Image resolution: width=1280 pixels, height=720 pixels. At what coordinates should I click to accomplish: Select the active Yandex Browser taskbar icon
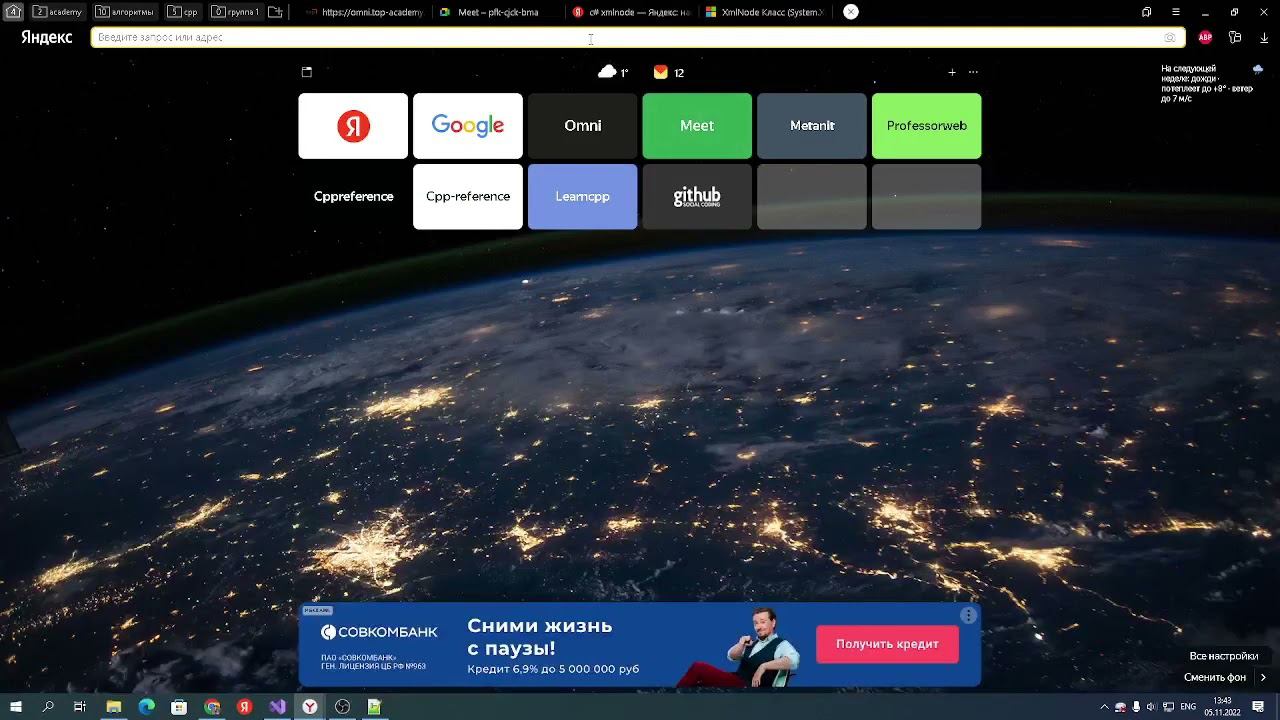pos(310,707)
